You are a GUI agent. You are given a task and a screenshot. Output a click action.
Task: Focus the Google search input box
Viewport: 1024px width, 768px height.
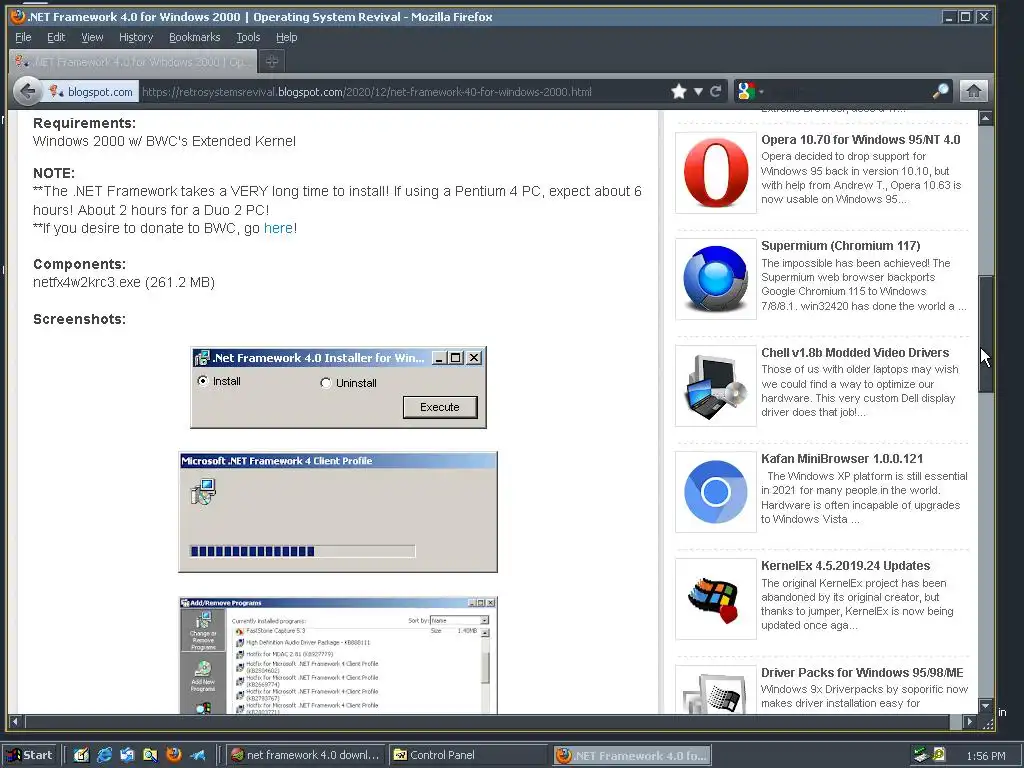pos(848,91)
